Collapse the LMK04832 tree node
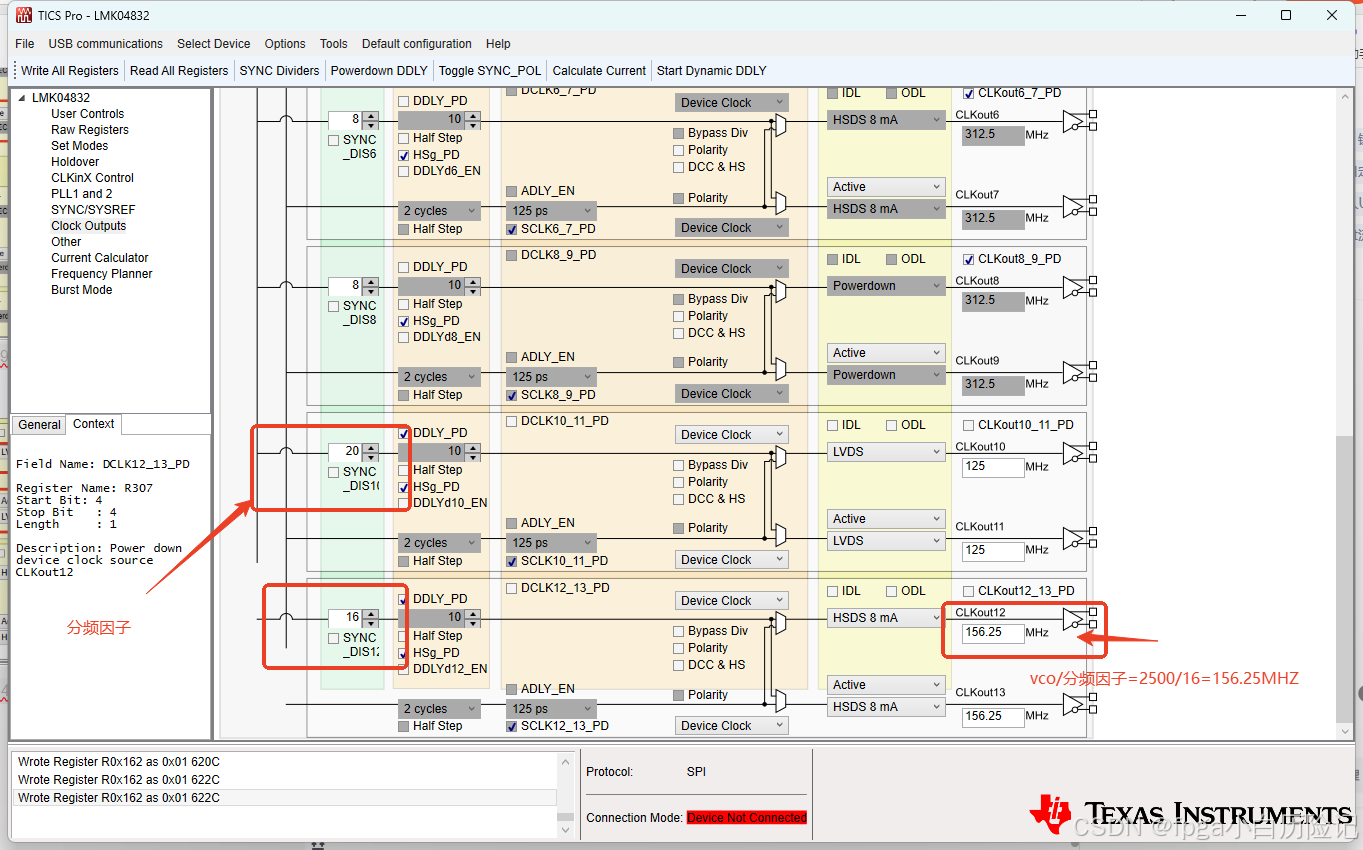Viewport: 1363px width, 850px height. coord(22,98)
